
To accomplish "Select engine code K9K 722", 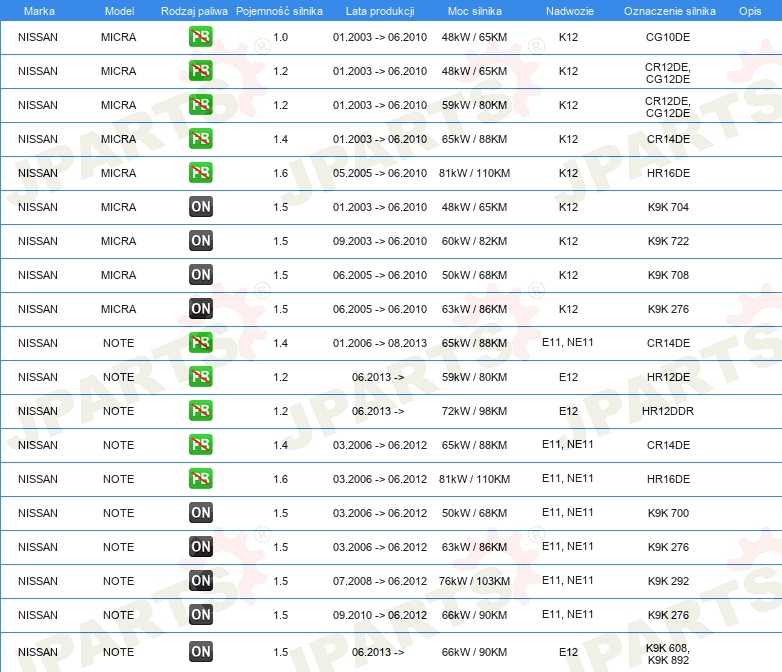I will coord(668,241).
